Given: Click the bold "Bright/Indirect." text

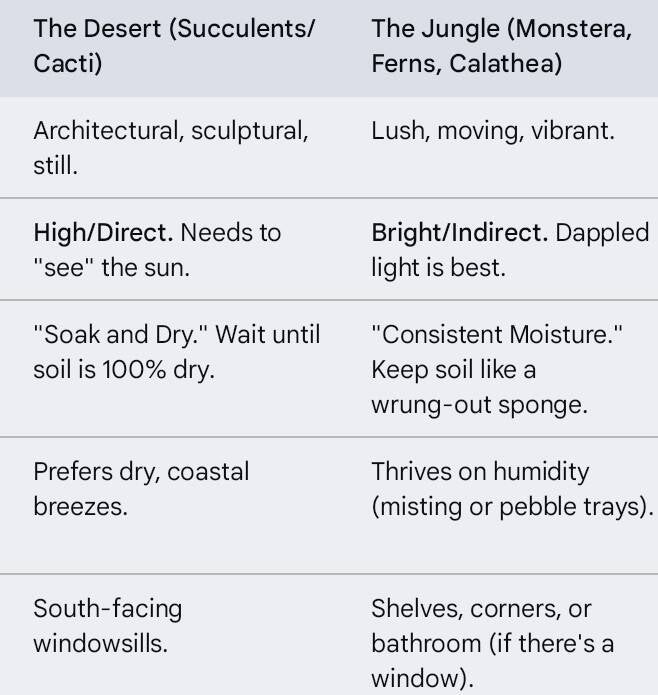Looking at the screenshot, I should (459, 233).
